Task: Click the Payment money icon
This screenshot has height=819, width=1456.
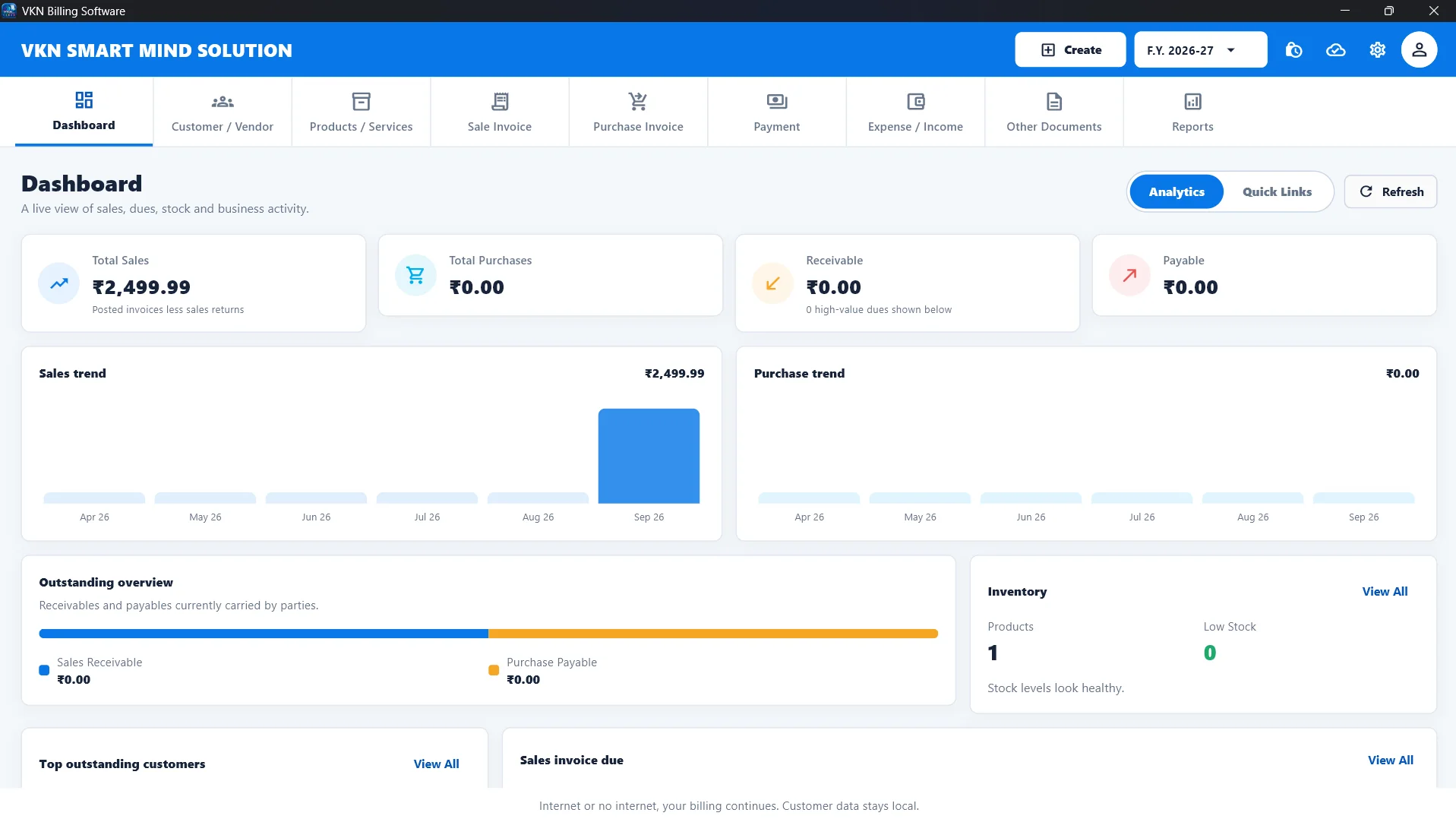Action: pyautogui.click(x=777, y=101)
